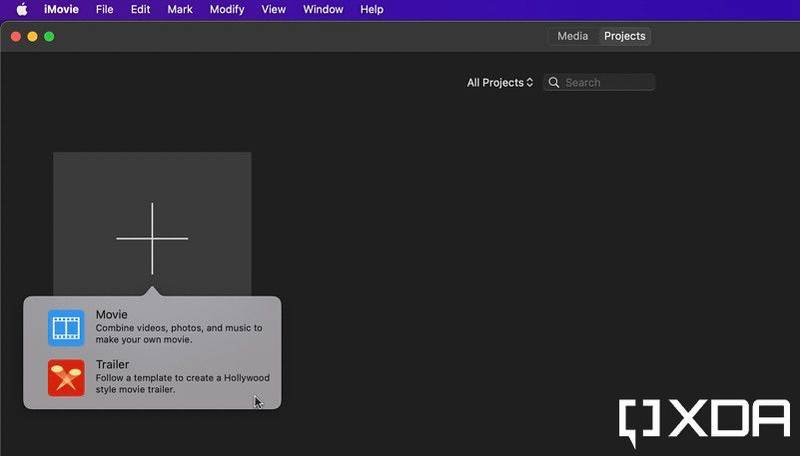Screen dimensions: 800x456
Task: Open the iMovie application menu
Action: point(61,9)
